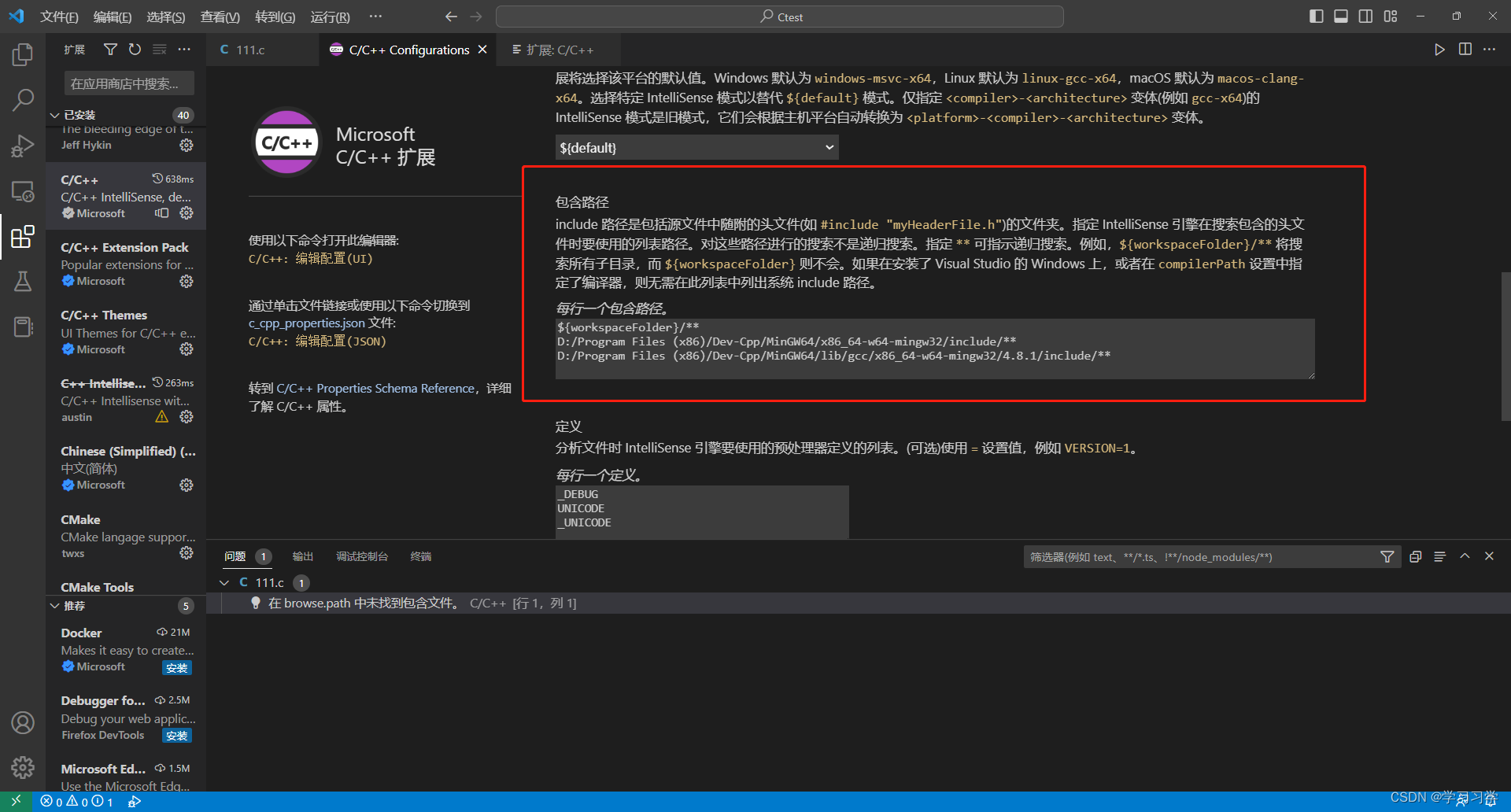Open manage gear for C/C++ Extension Pack
This screenshot has height=812, width=1511.
pos(187,281)
